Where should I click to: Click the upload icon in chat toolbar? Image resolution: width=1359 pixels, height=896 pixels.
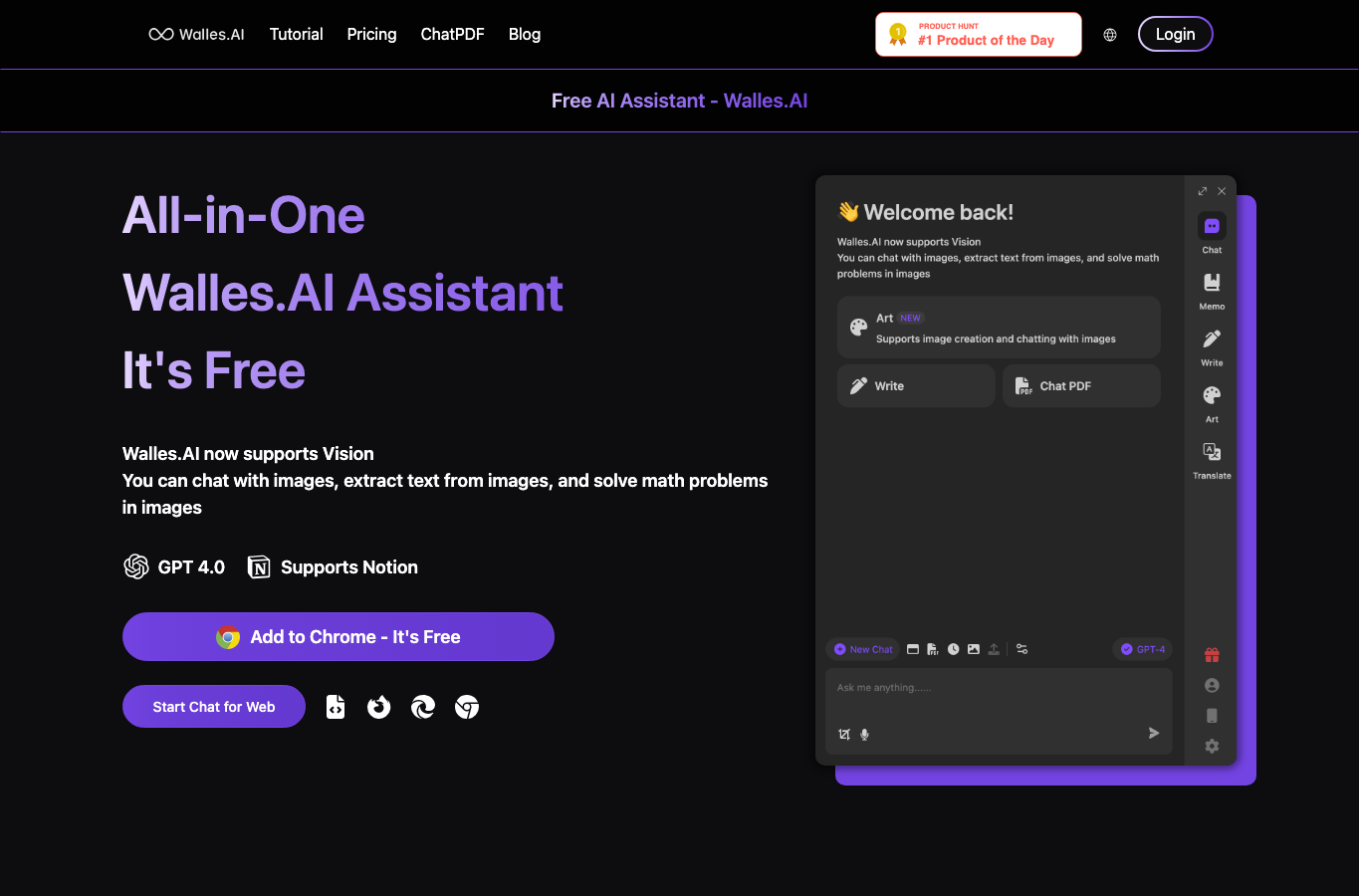(994, 649)
